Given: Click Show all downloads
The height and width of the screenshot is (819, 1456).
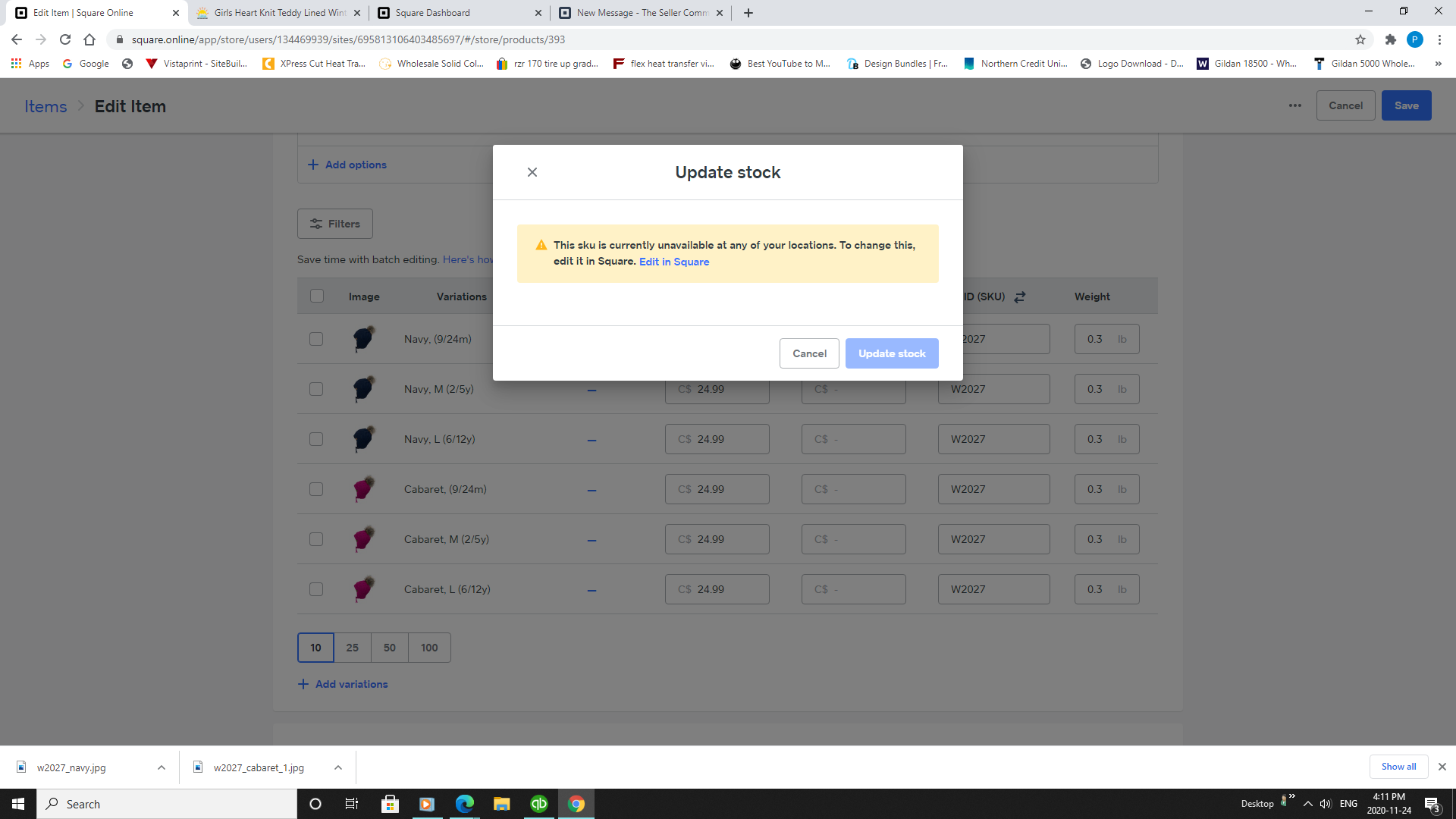Looking at the screenshot, I should point(1398,767).
